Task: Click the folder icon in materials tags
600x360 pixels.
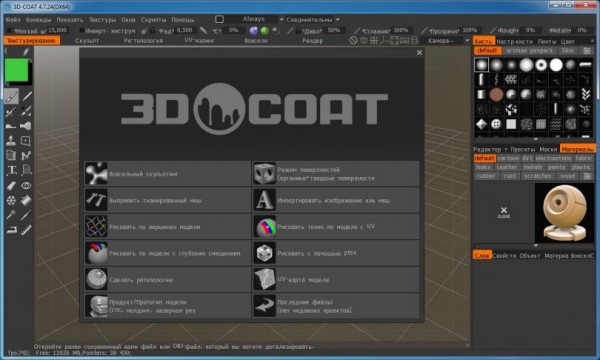Action: 587,176
